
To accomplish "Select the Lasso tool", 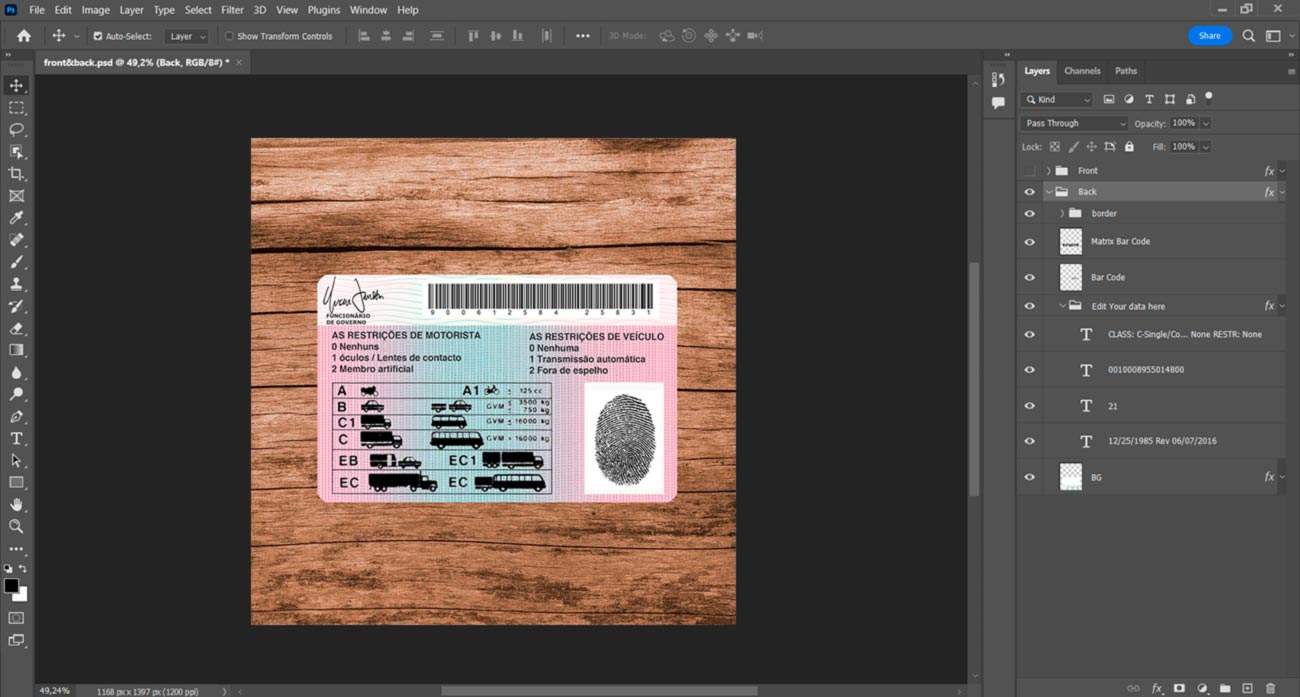I will point(16,130).
